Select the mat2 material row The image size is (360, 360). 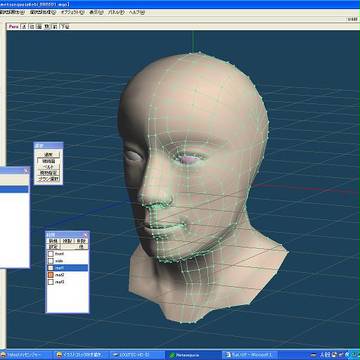67,275
